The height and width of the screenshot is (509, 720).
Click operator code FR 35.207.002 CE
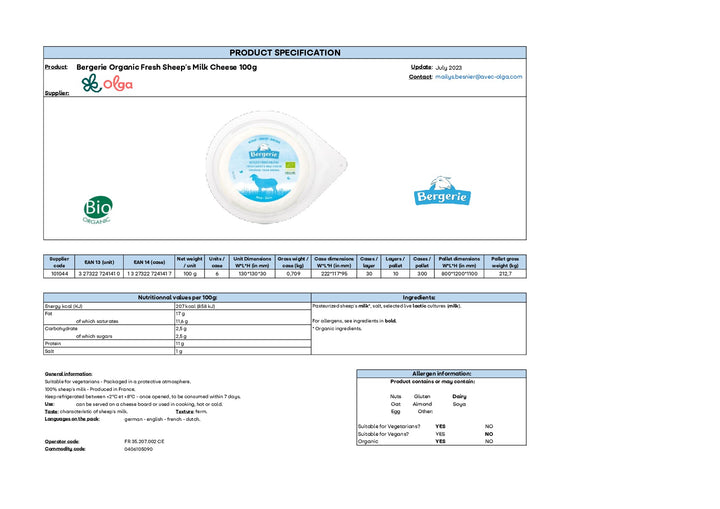point(144,441)
